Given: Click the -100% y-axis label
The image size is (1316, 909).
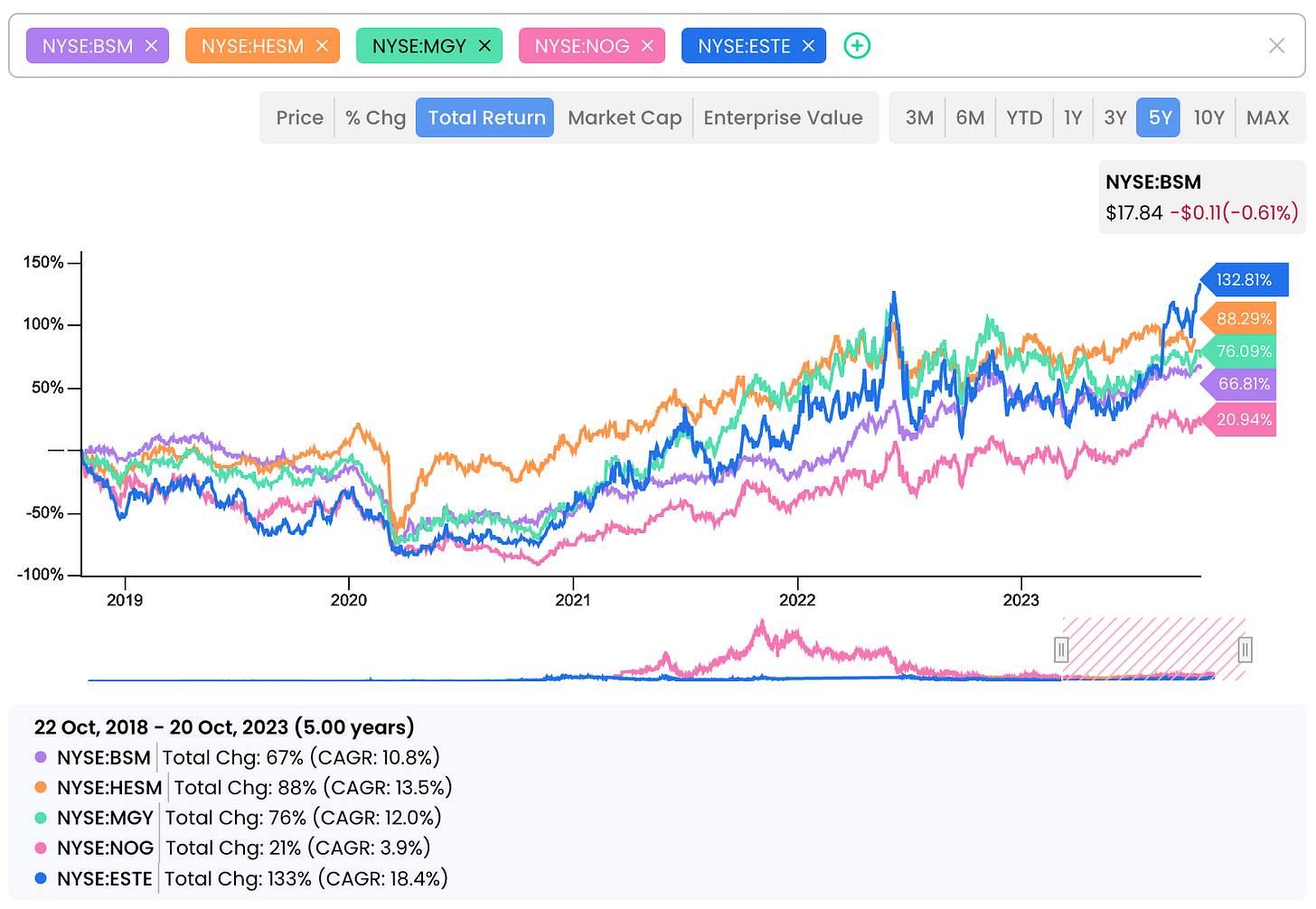Looking at the screenshot, I should tap(41, 575).
